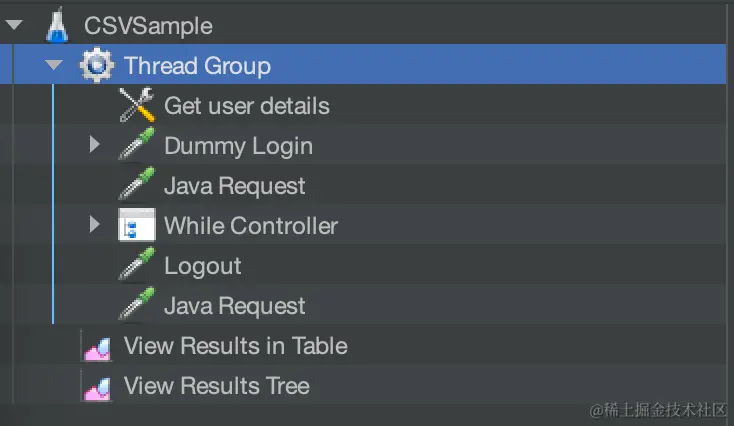The width and height of the screenshot is (734, 426).
Task: Click the While Controller icon
Action: point(137,226)
